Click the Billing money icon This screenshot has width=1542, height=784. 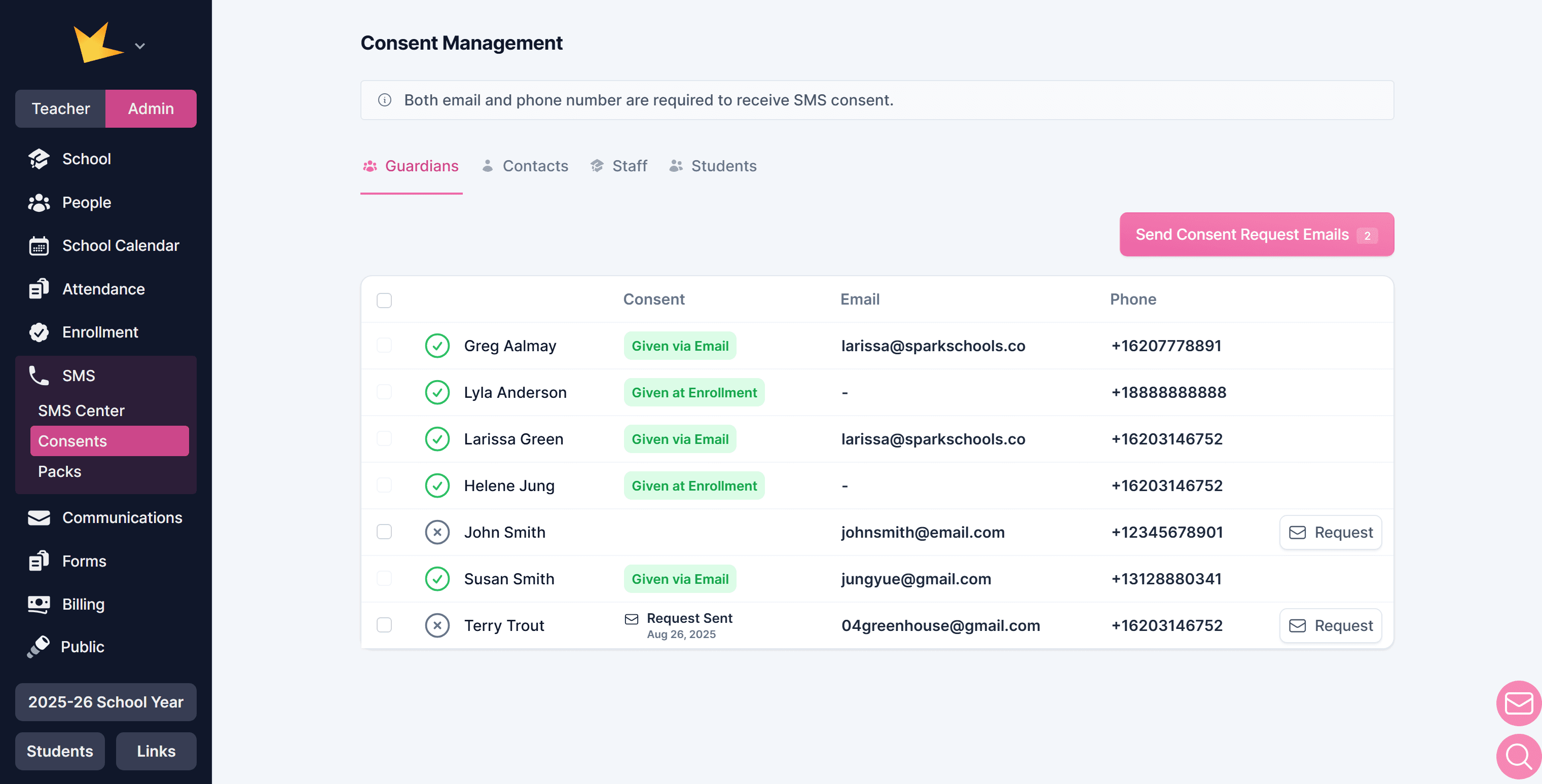(39, 604)
